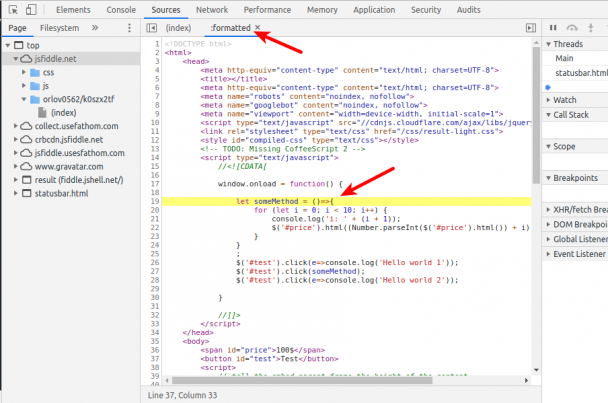
Task: Collapse the Threads section
Action: click(548, 44)
